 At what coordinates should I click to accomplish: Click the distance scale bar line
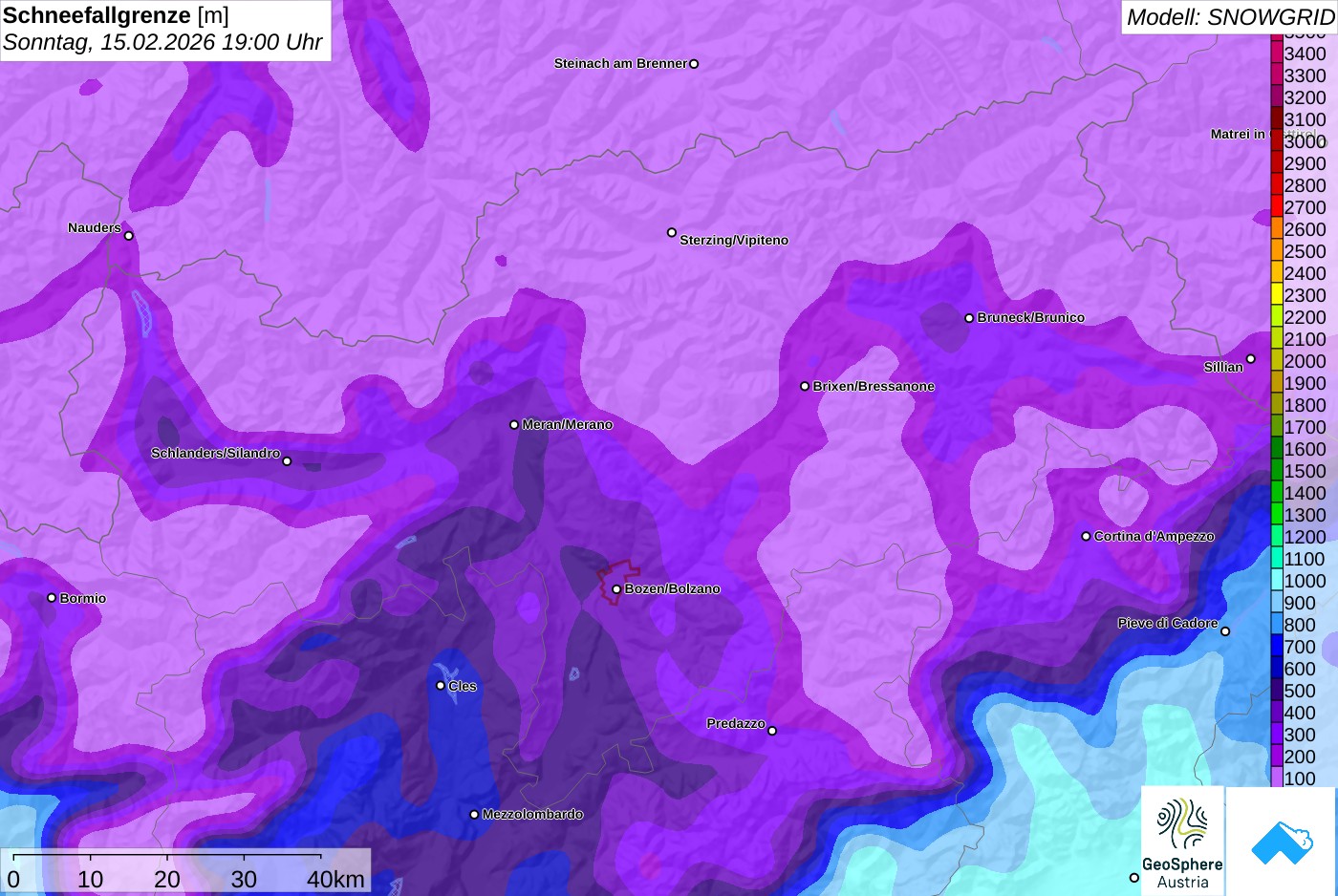pyautogui.click(x=167, y=855)
